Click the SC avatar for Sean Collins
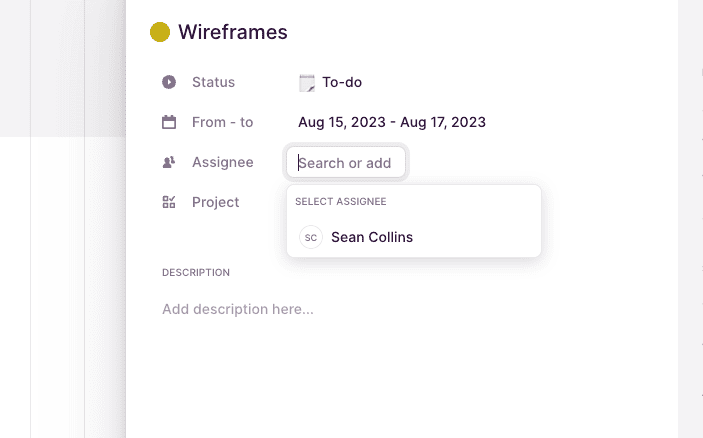Image resolution: width=703 pixels, height=438 pixels. click(x=311, y=237)
